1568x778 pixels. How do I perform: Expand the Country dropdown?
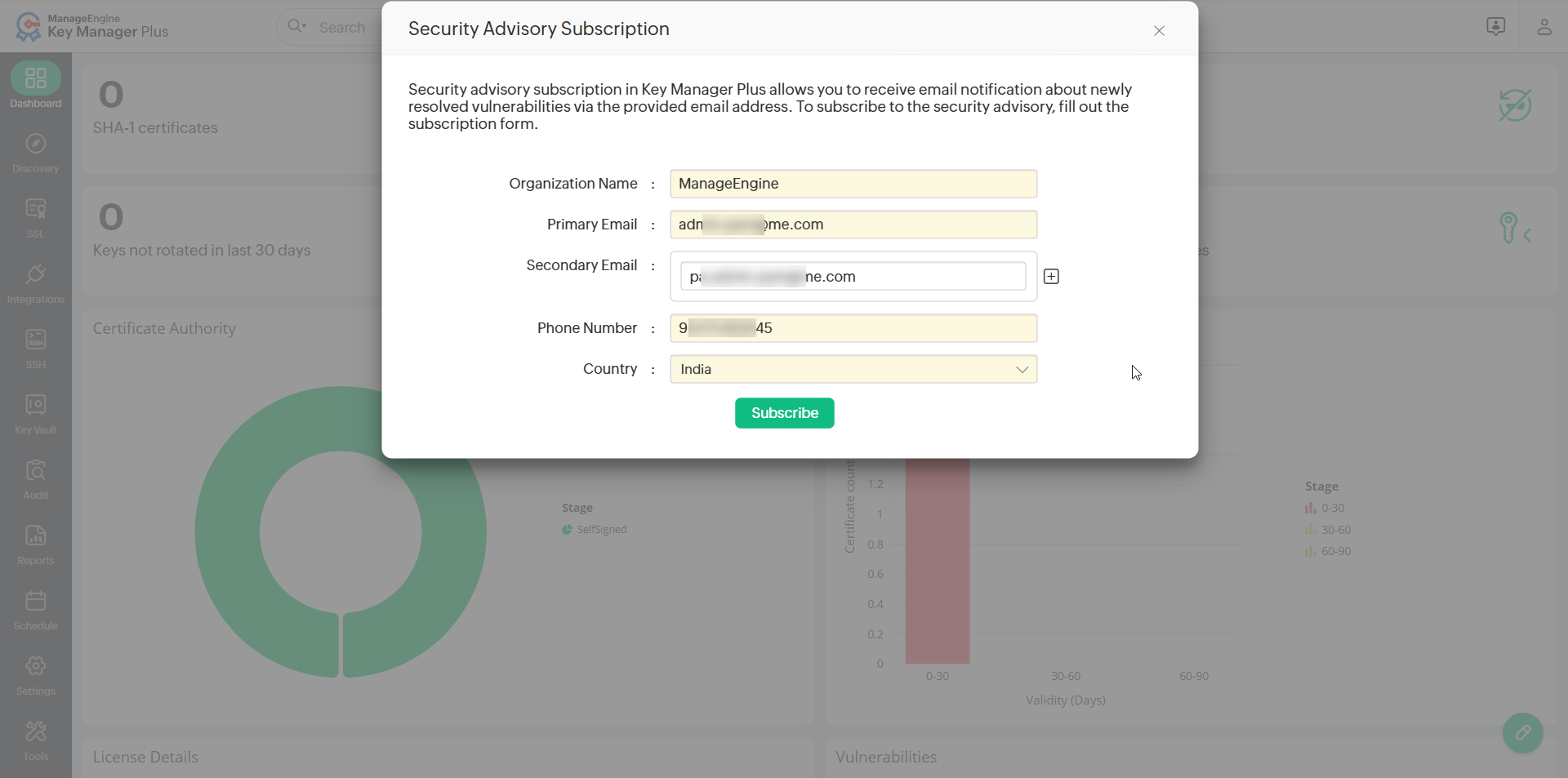853,369
